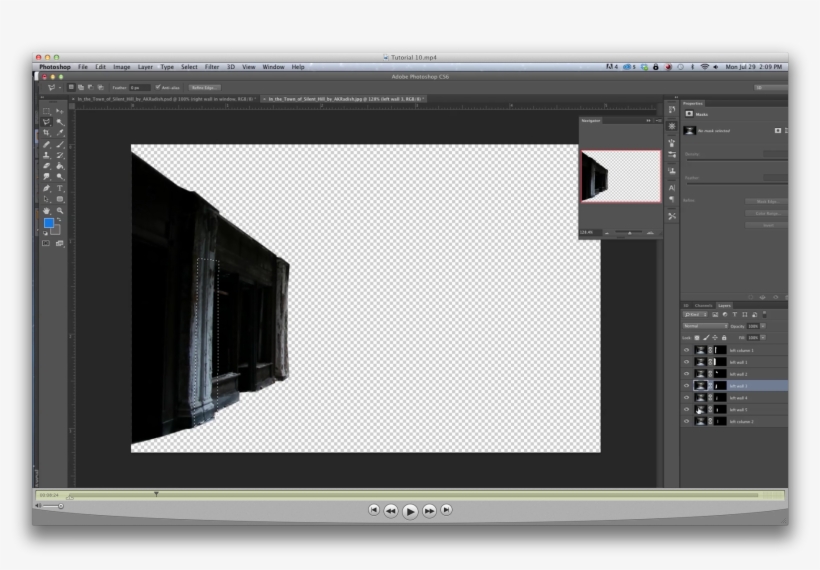Image resolution: width=820 pixels, height=570 pixels.
Task: Select the Rounded Rectangle shape tool
Action: 60,199
